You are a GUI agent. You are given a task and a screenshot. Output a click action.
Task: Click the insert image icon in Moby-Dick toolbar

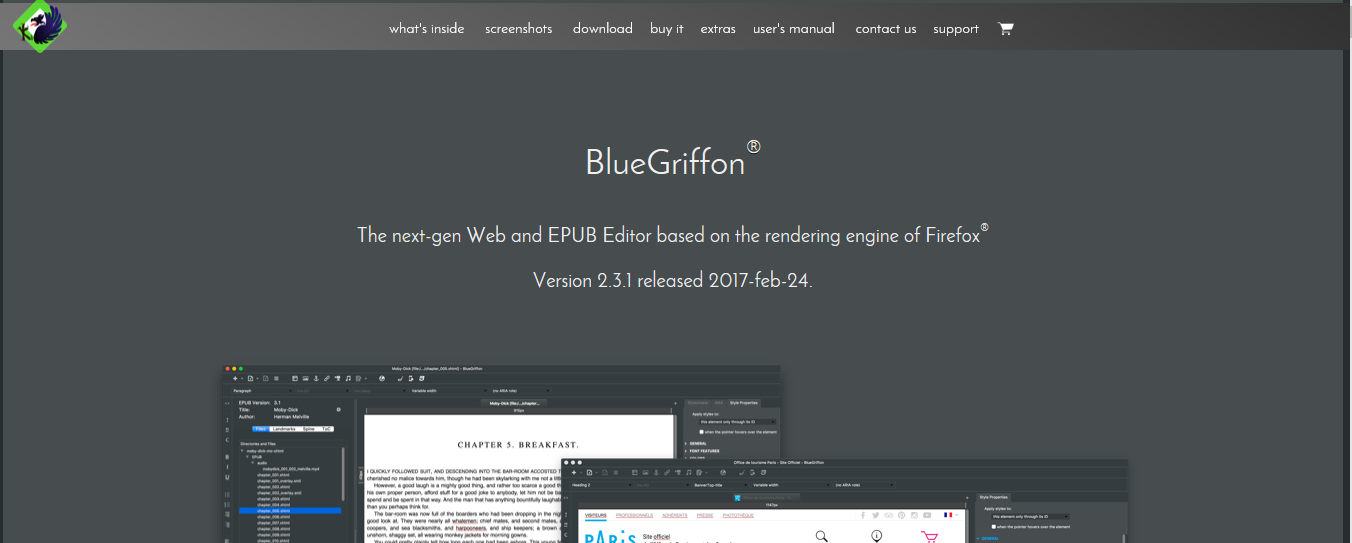click(x=305, y=378)
